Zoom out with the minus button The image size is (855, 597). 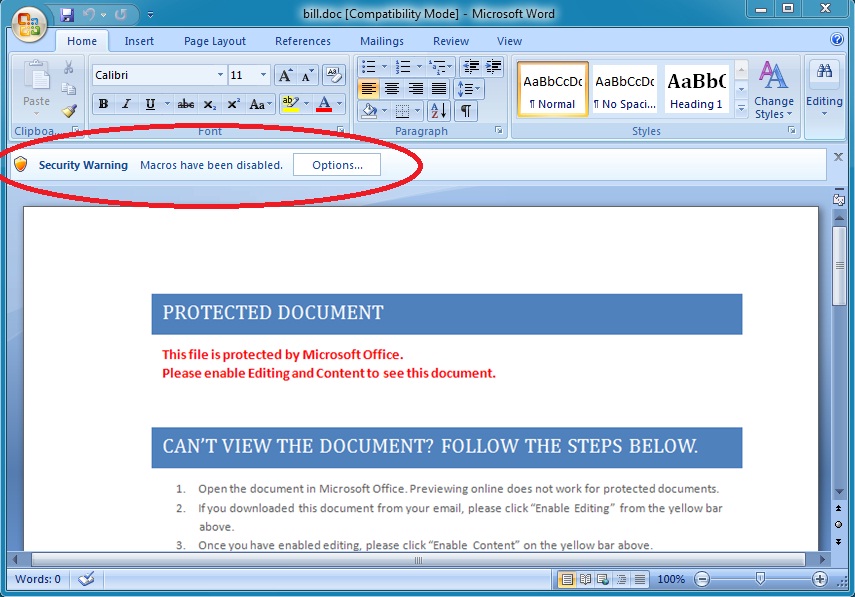click(702, 579)
